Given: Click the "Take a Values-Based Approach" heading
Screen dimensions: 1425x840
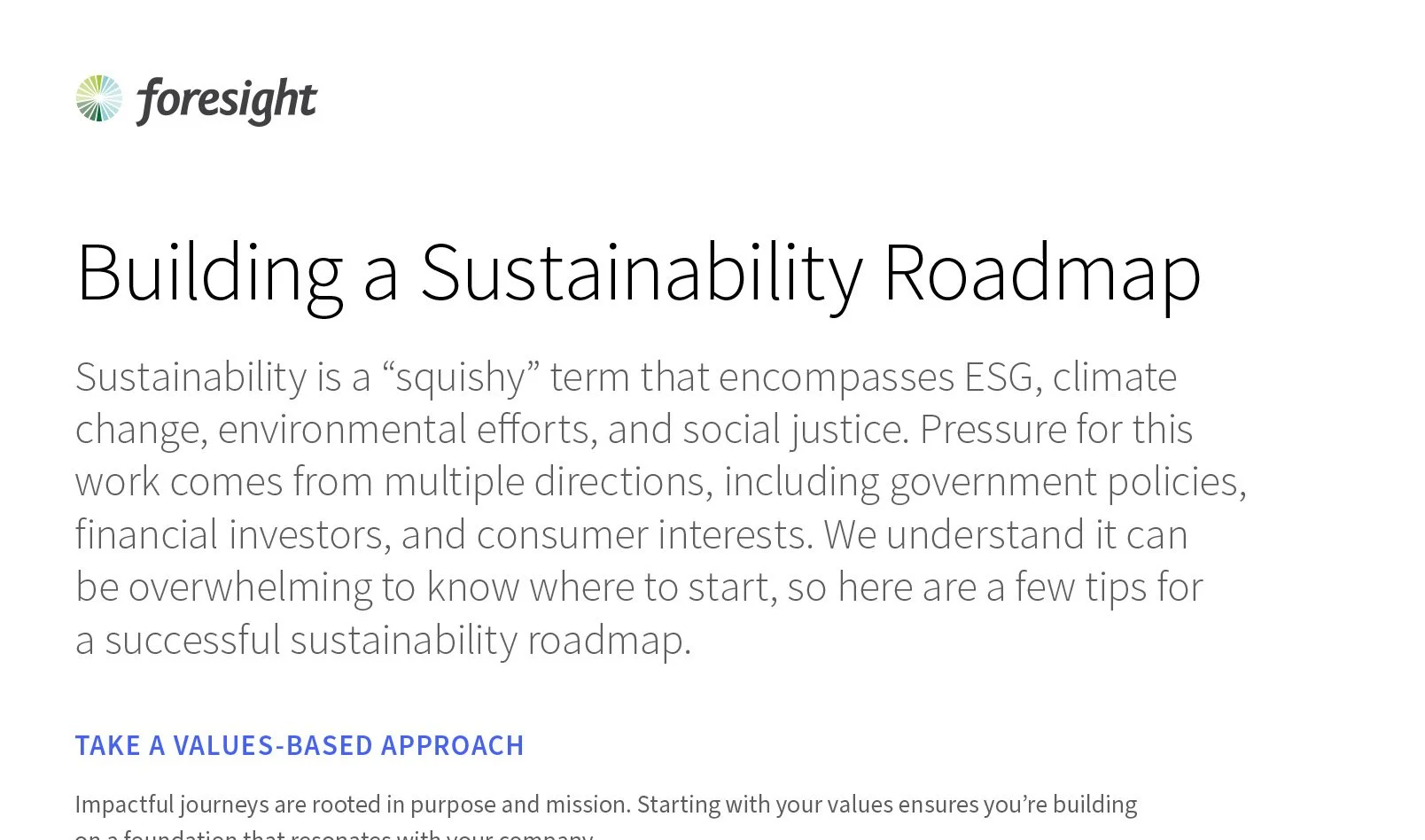Looking at the screenshot, I should [300, 745].
